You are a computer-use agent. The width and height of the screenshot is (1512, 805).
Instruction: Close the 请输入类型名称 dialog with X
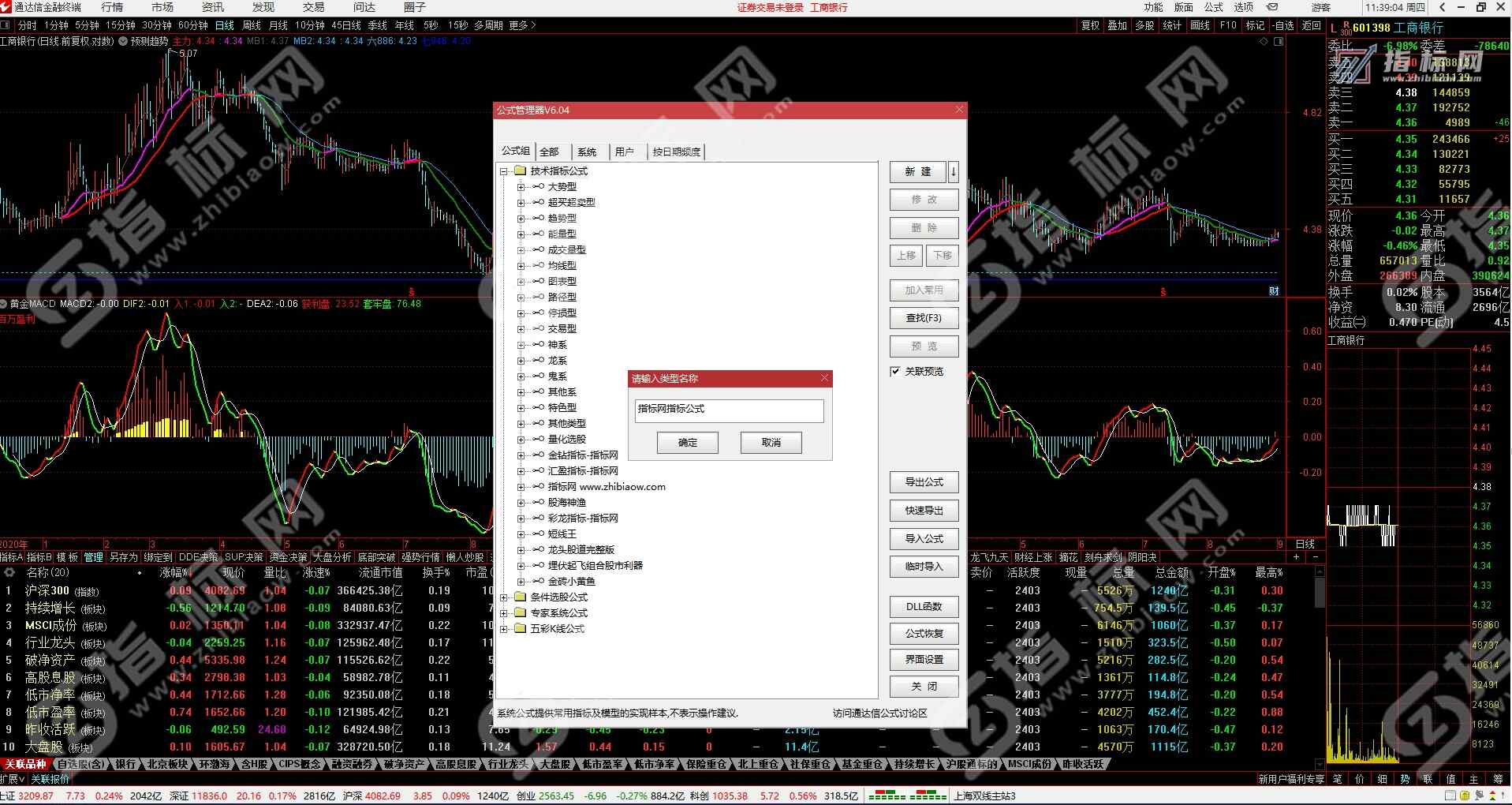pyautogui.click(x=824, y=378)
